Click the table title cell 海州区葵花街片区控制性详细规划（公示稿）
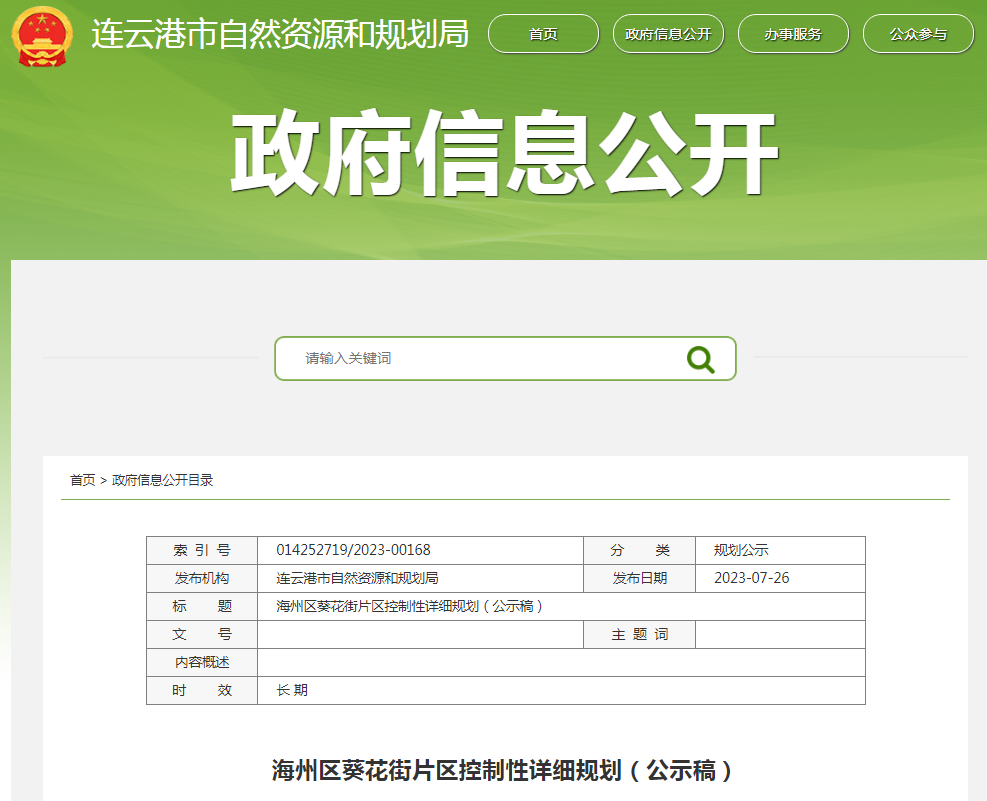Image resolution: width=987 pixels, height=801 pixels. tap(561, 607)
